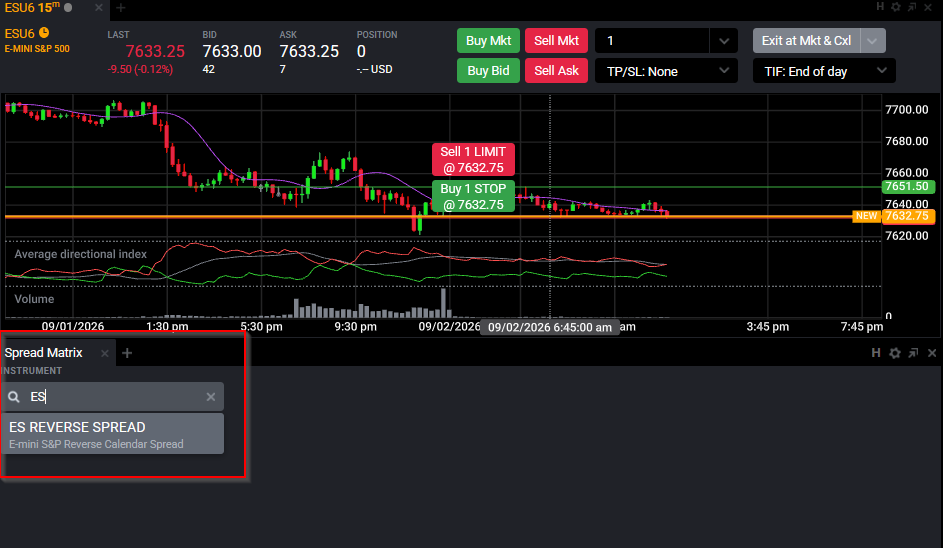Click the H icon in chart panel header
The height and width of the screenshot is (548, 943).
pyautogui.click(x=880, y=7)
